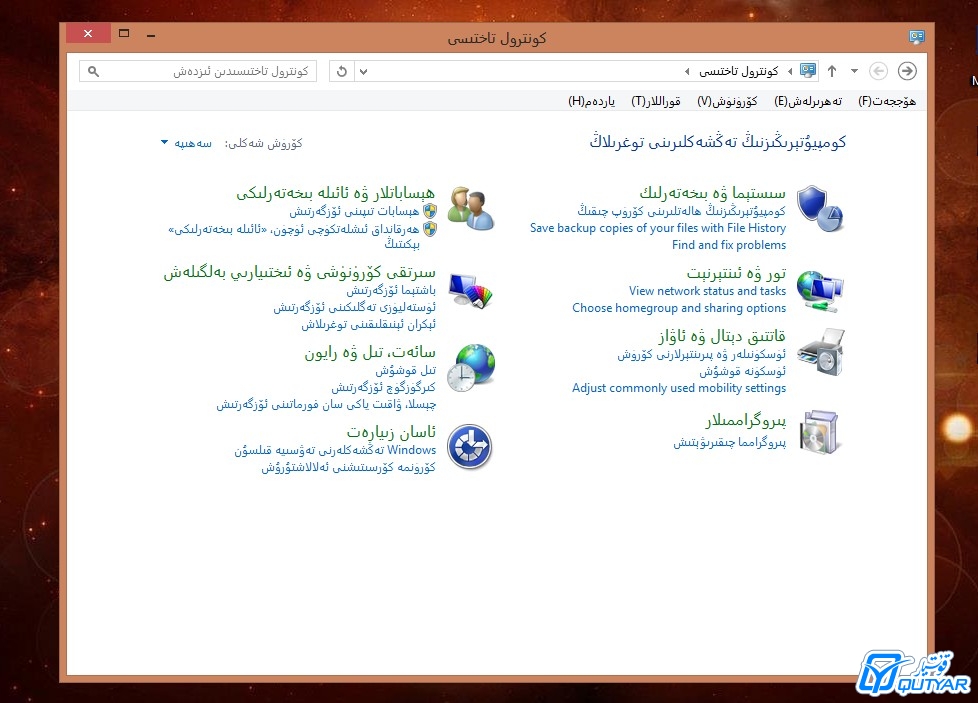
Task: Open Hardware and Sound printer icon
Action: point(821,353)
